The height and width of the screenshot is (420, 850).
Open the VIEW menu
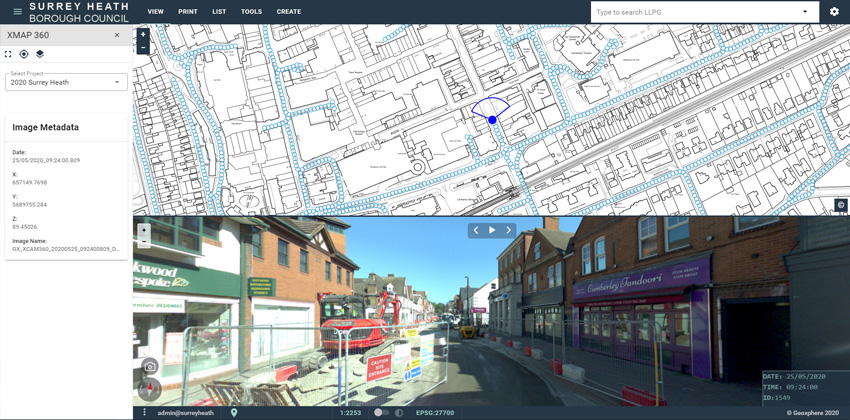click(x=156, y=11)
